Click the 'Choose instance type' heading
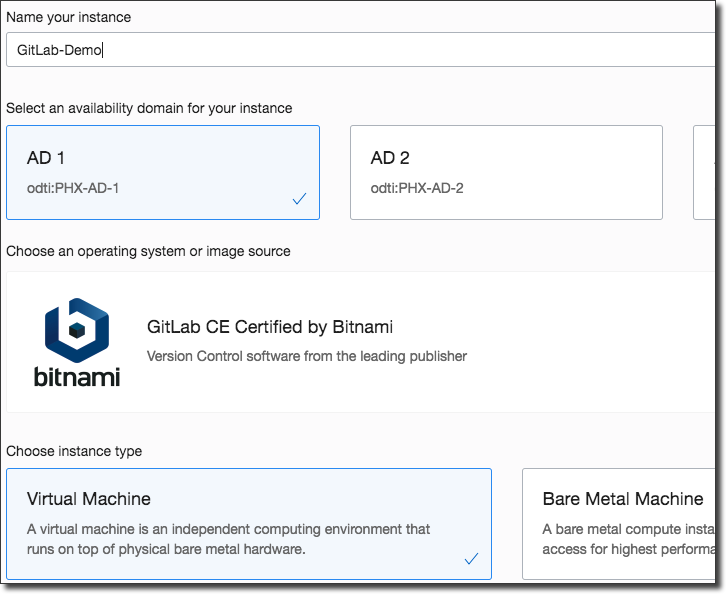The image size is (726, 594). coord(74,451)
